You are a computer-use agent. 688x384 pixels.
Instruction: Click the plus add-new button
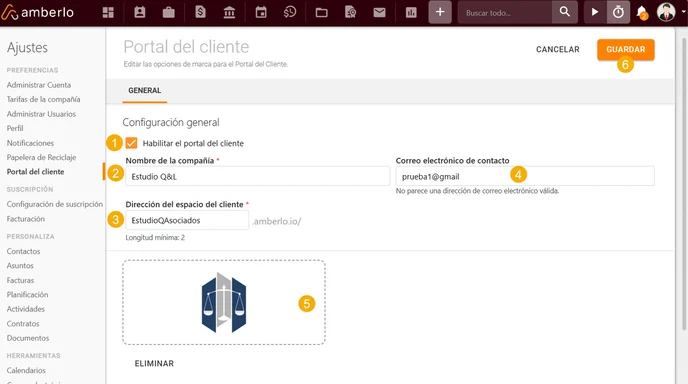[x=440, y=12]
